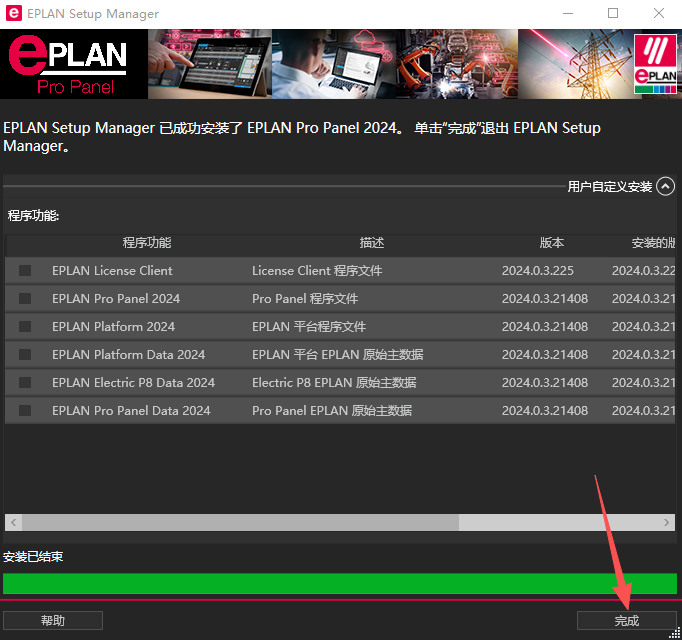Click the left arrow of the horizontal scrollbar
The image size is (682, 640).
(x=13, y=522)
